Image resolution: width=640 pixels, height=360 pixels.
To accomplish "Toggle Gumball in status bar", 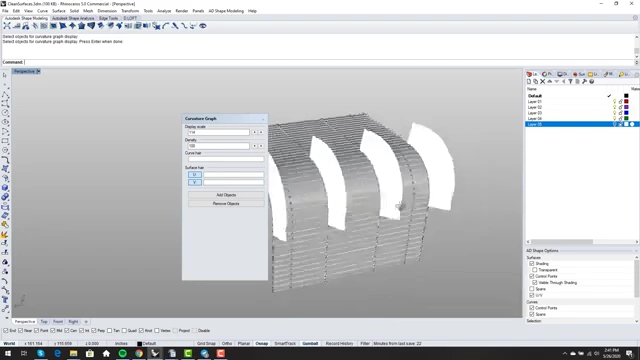I will click(310, 344).
